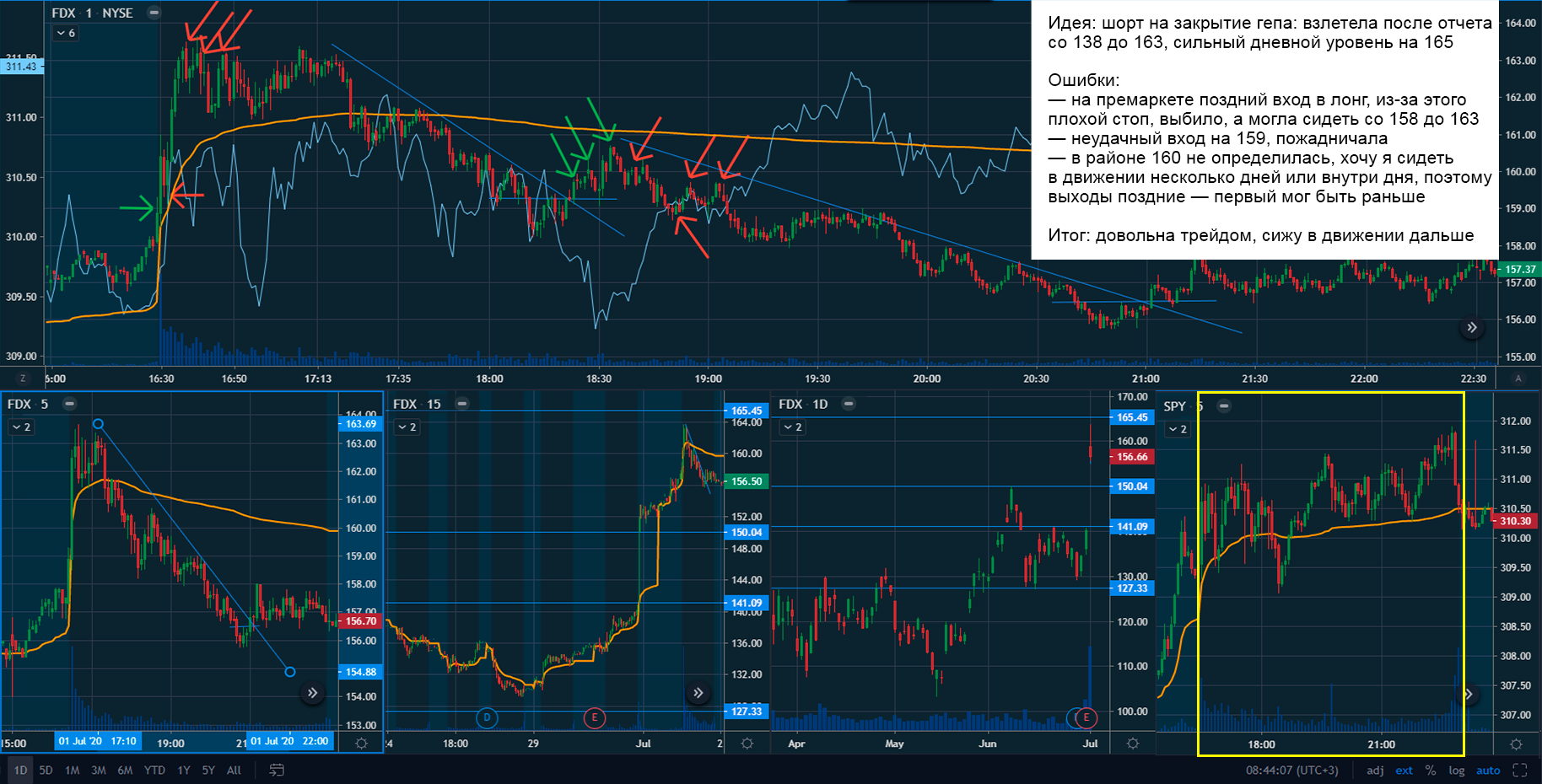Select 5D date range
The height and width of the screenshot is (784, 1542).
(46, 770)
